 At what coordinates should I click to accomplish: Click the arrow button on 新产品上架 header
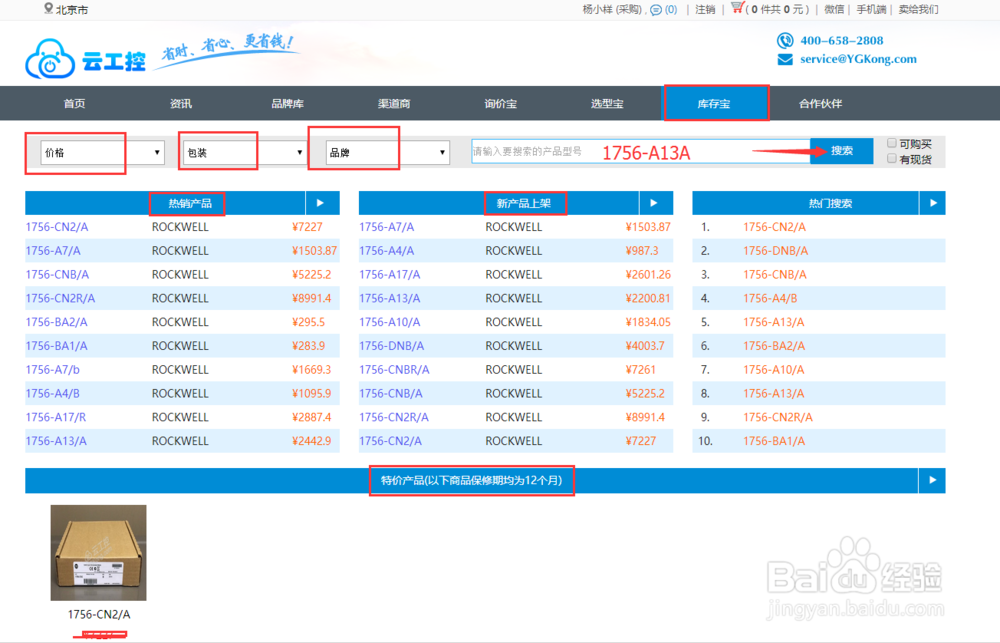654,203
